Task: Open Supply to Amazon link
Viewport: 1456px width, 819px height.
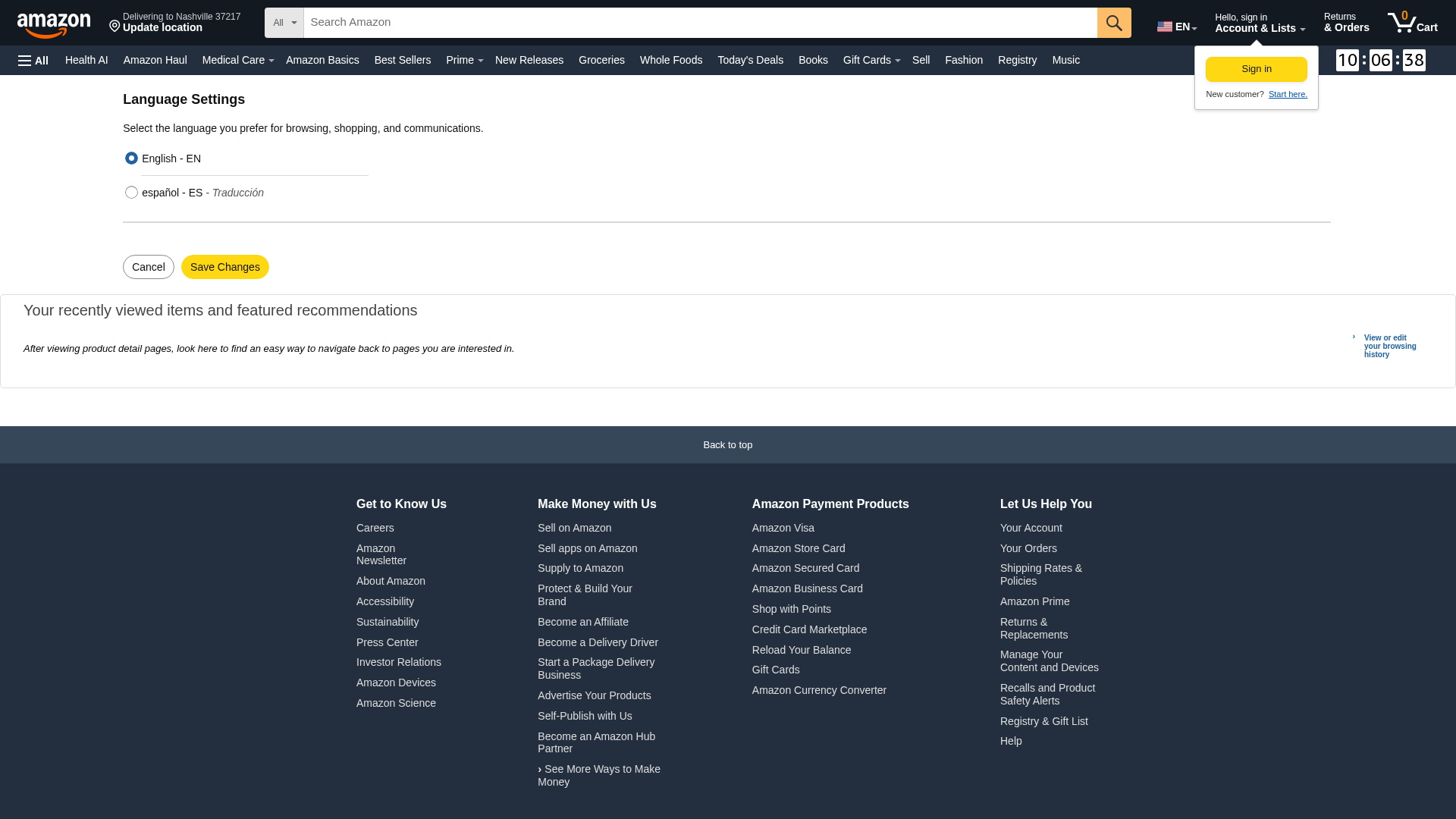Action: [x=580, y=568]
